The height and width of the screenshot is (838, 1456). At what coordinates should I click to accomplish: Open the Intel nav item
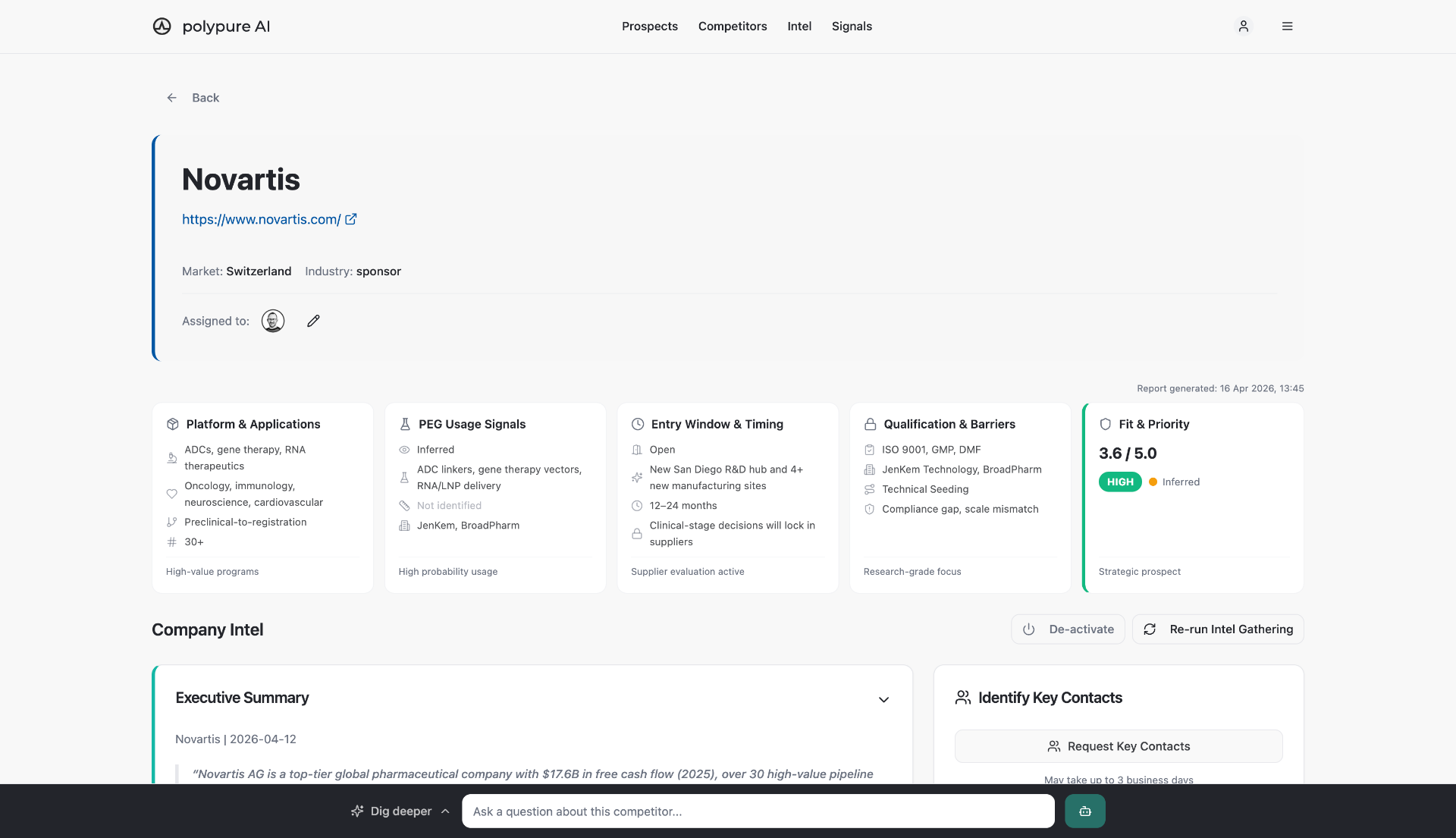click(x=799, y=27)
